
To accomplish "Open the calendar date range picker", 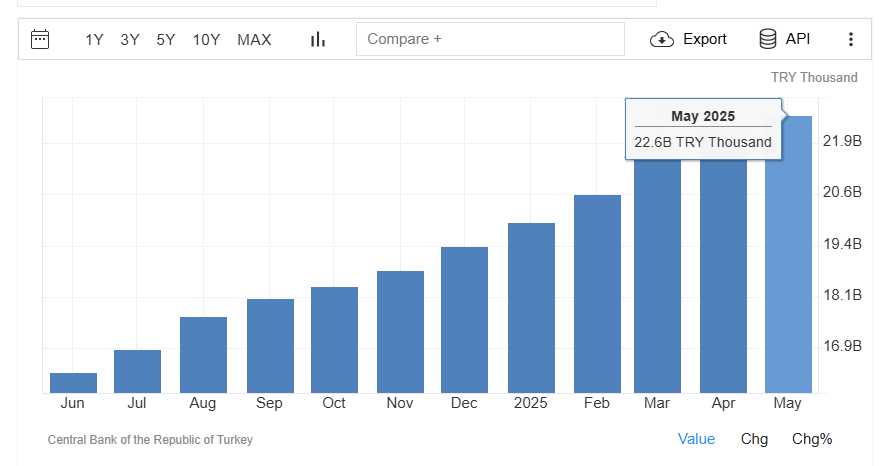I will coord(40,39).
